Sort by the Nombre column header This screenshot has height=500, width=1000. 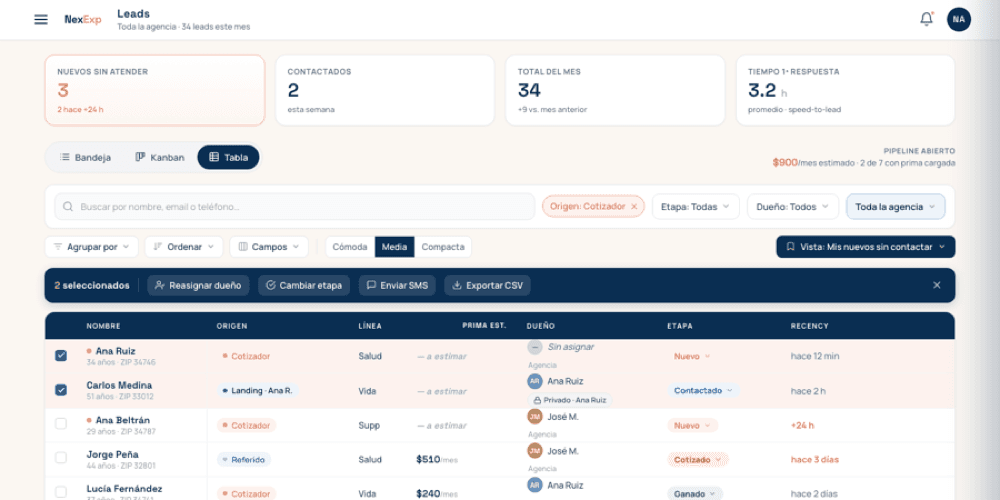(103, 326)
